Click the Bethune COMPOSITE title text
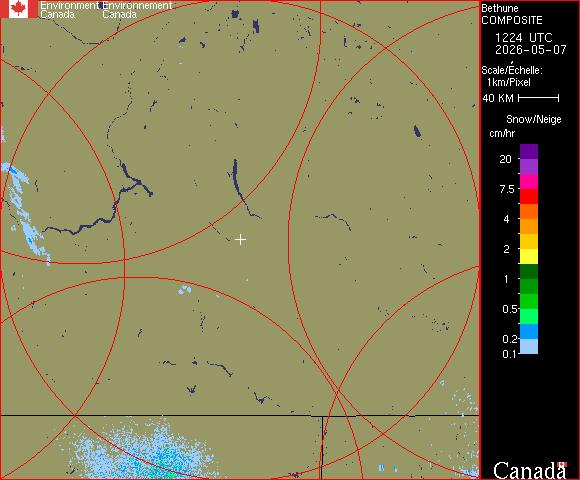Screen dimensions: 580x480 point(512,14)
